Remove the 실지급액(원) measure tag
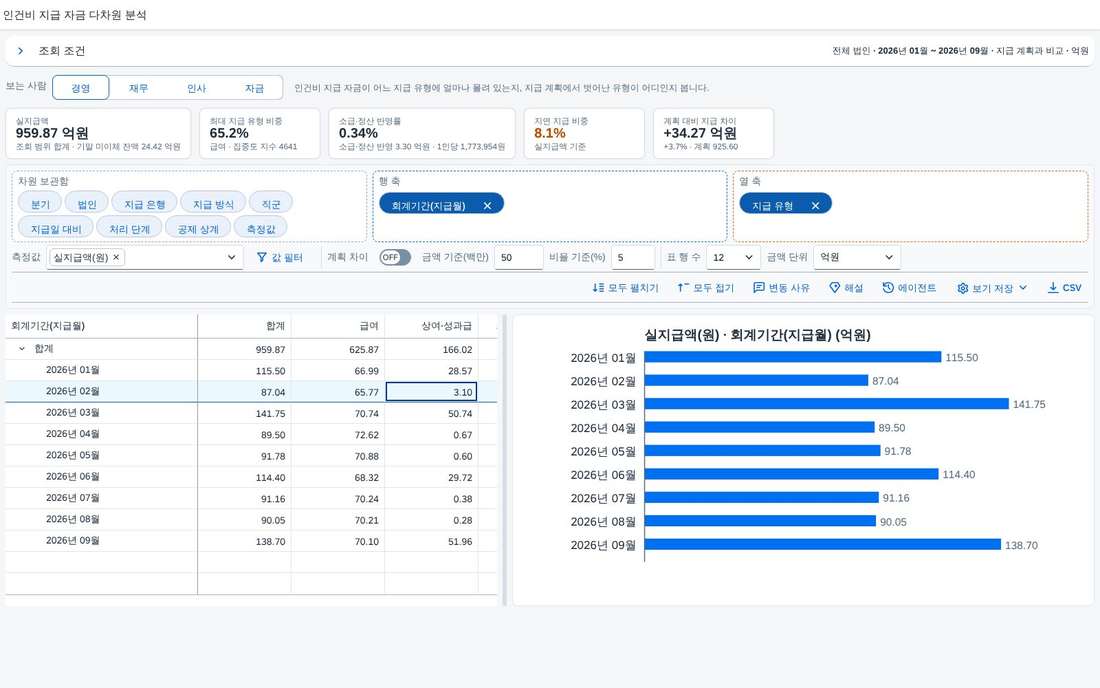Viewport: 1100px width, 688px height. coord(116,257)
